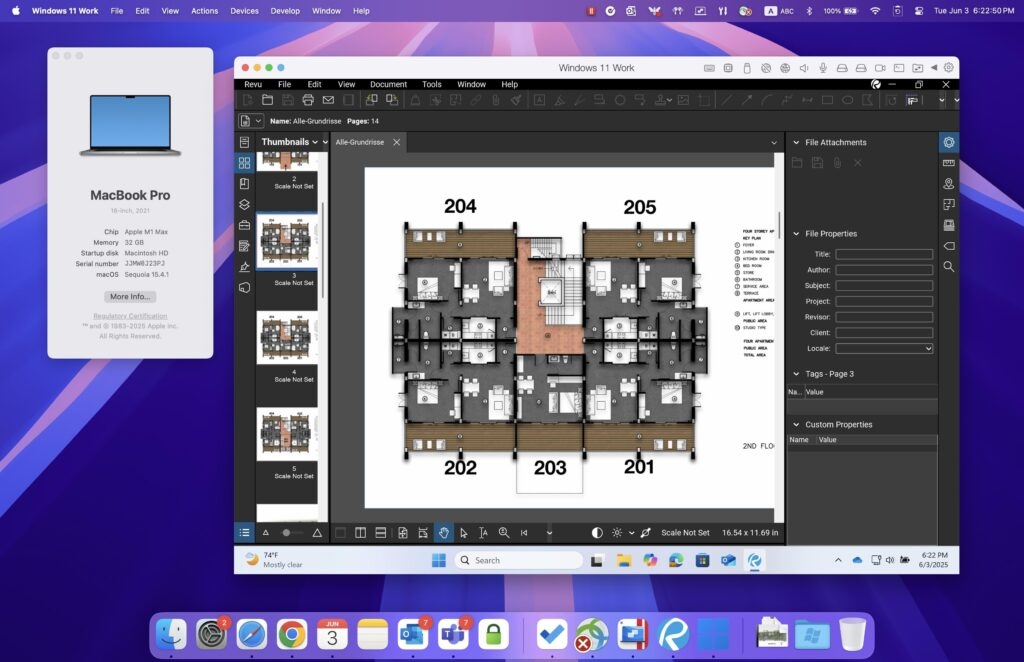
Task: Adjust the thumbnail size slider
Action: point(288,533)
